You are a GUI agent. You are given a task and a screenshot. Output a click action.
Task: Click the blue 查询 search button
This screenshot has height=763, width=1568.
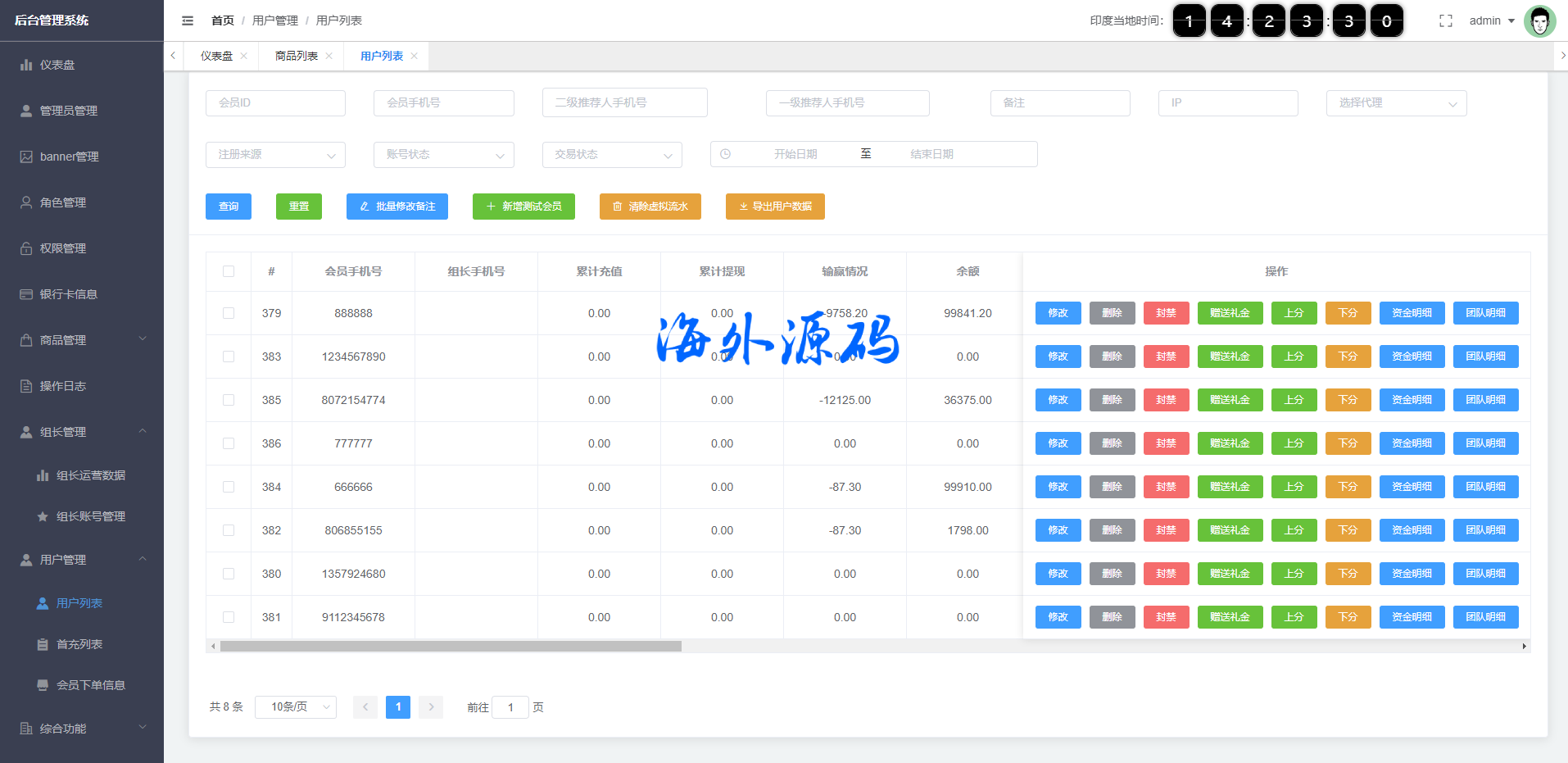click(229, 207)
